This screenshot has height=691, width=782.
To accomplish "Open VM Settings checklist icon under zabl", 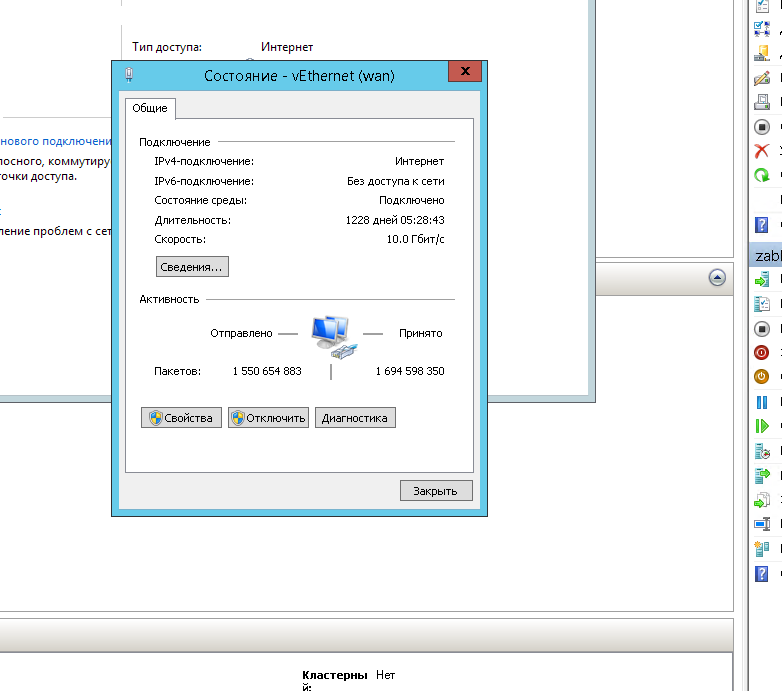I will tap(762, 304).
